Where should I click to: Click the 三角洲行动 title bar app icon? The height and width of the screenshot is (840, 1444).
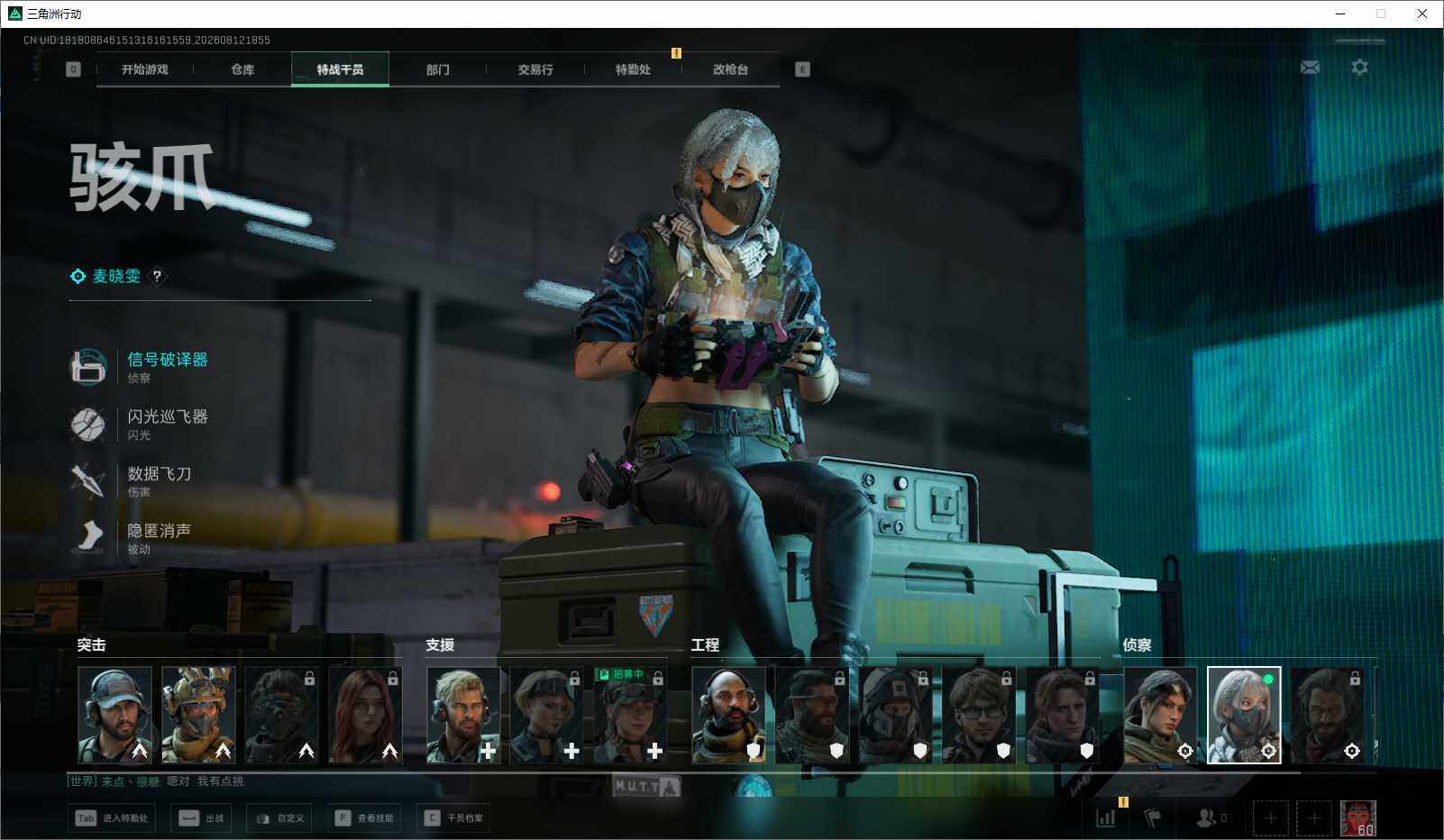(15, 14)
